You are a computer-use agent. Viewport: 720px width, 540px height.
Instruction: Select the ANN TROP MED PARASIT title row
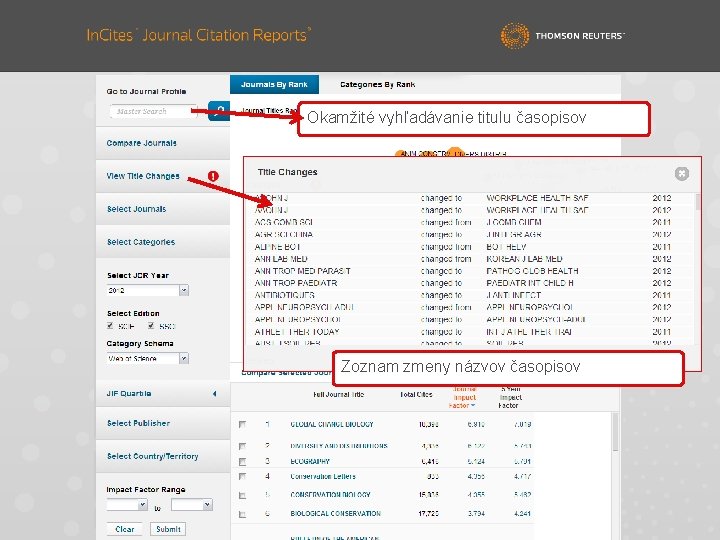463,271
